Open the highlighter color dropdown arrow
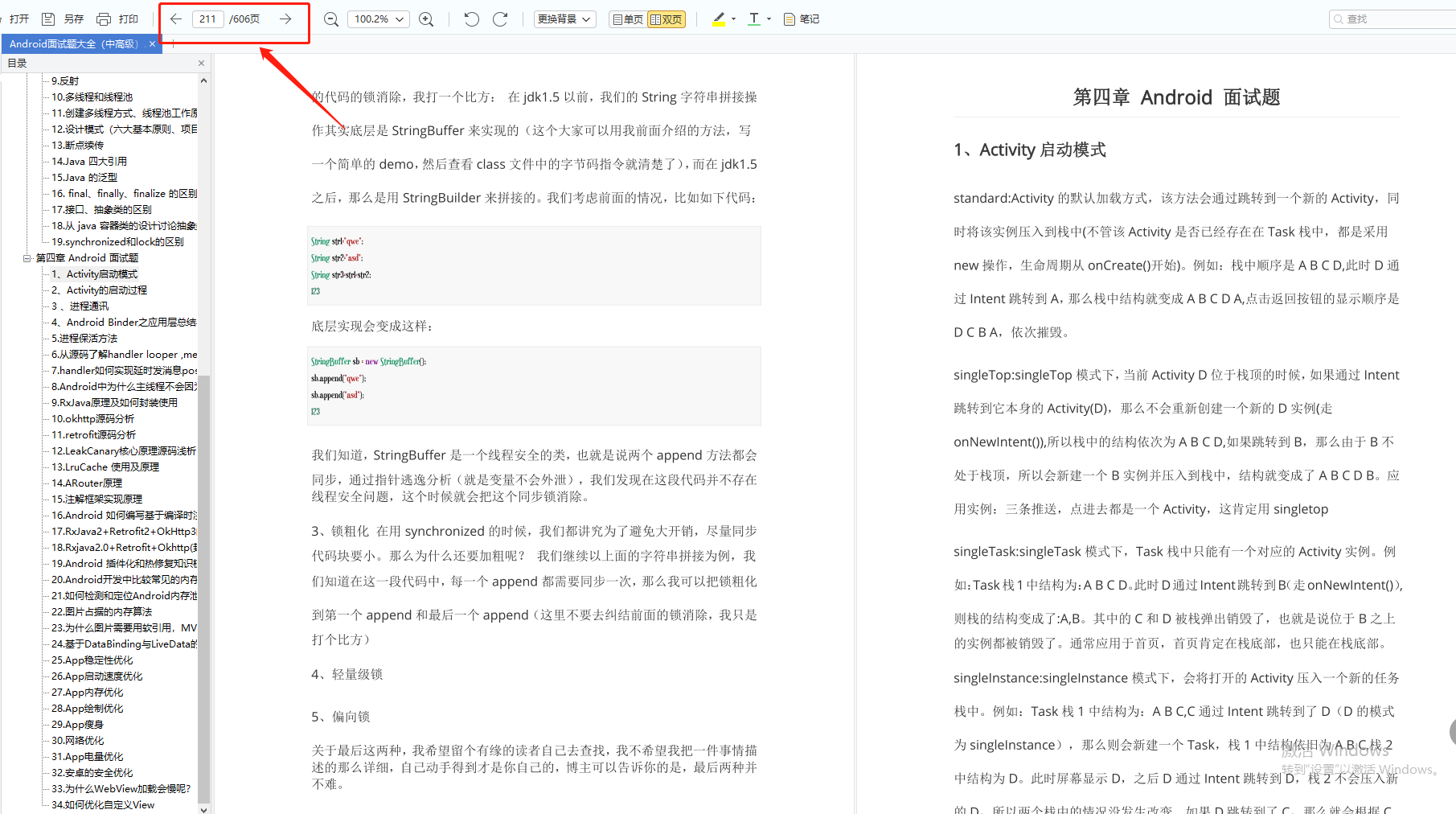 point(733,18)
